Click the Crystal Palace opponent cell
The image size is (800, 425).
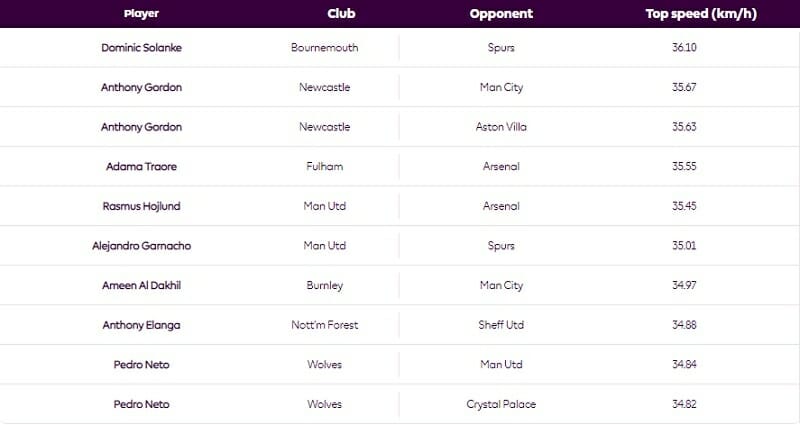tap(501, 404)
